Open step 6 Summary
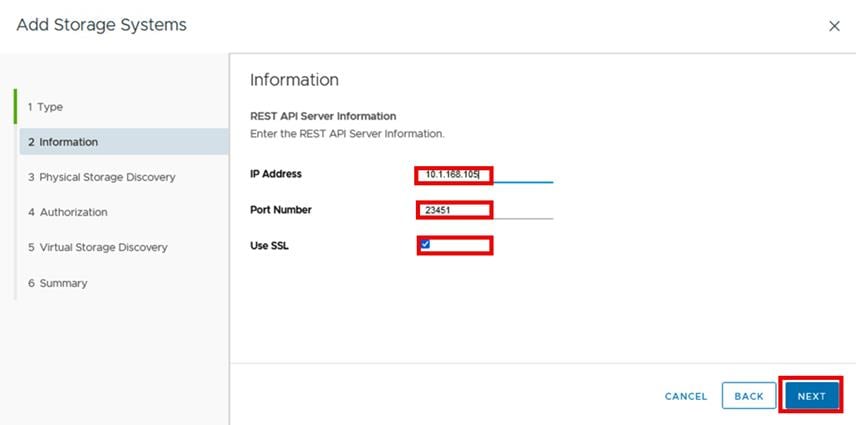 pyautogui.click(x=57, y=283)
